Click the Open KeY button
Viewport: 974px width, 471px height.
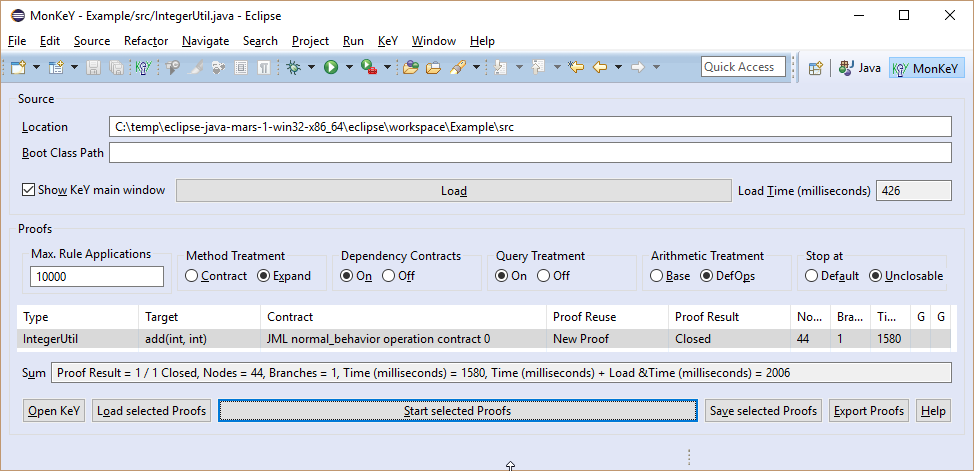tap(54, 411)
